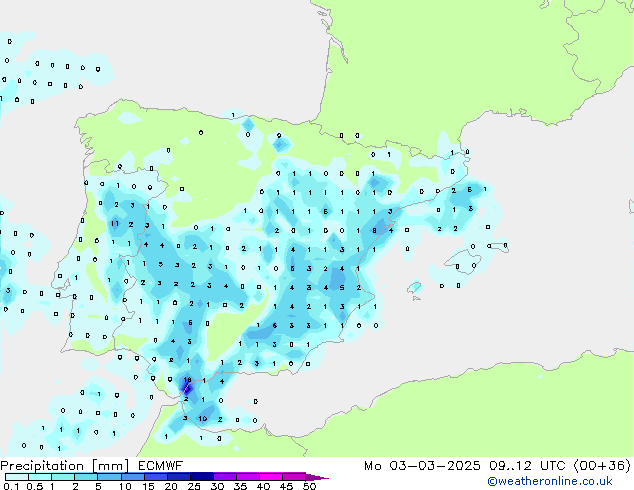Click the 2–5 mm legend color swatch
This screenshot has height=490, width=634.
pos(86,477)
